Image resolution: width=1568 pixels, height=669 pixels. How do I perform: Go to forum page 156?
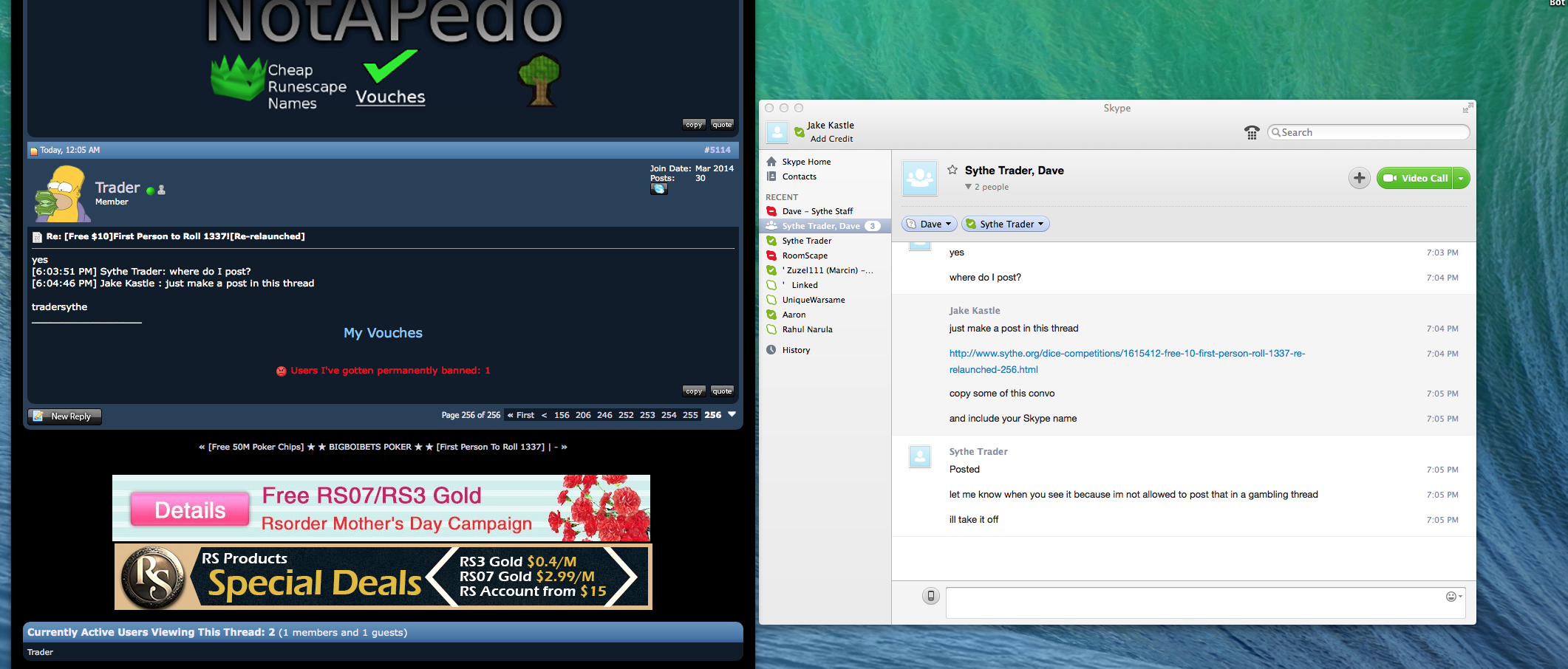coord(562,415)
